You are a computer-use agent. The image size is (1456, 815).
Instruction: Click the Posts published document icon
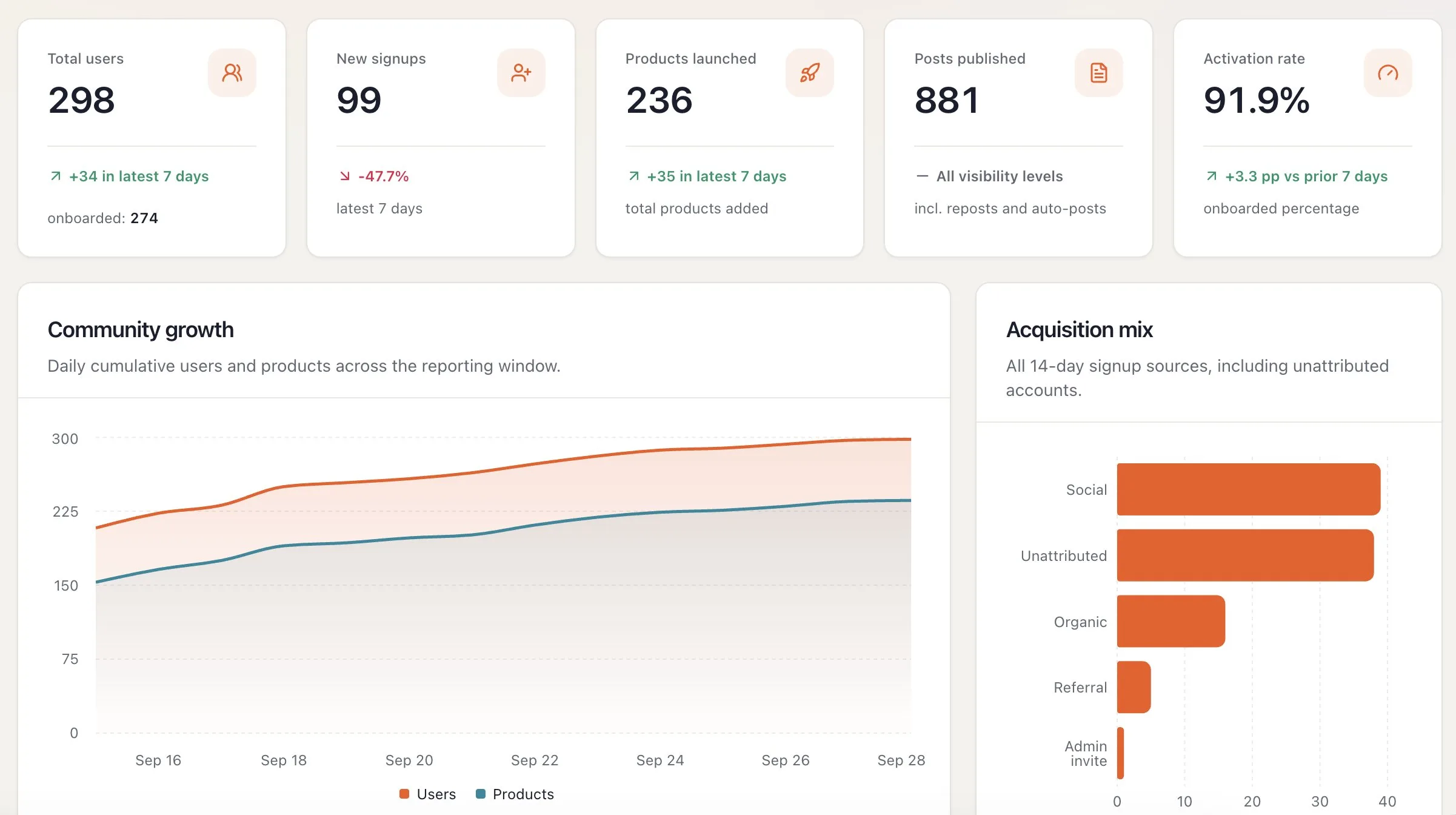1099,73
